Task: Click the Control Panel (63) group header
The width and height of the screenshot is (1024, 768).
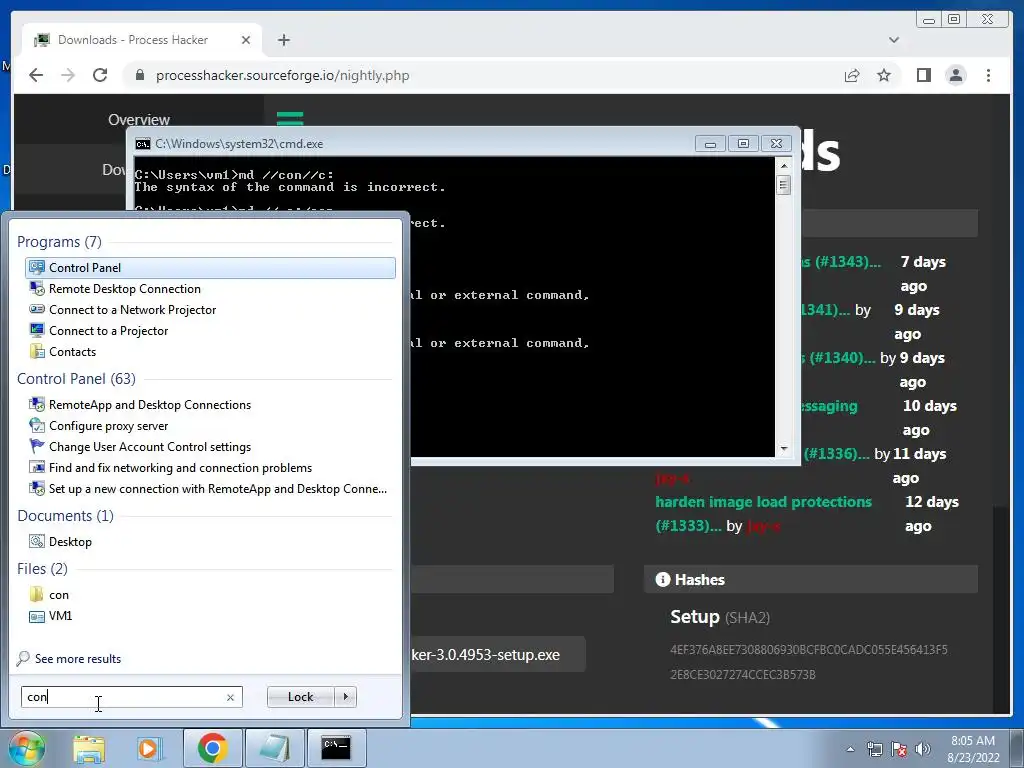Action: coord(76,379)
